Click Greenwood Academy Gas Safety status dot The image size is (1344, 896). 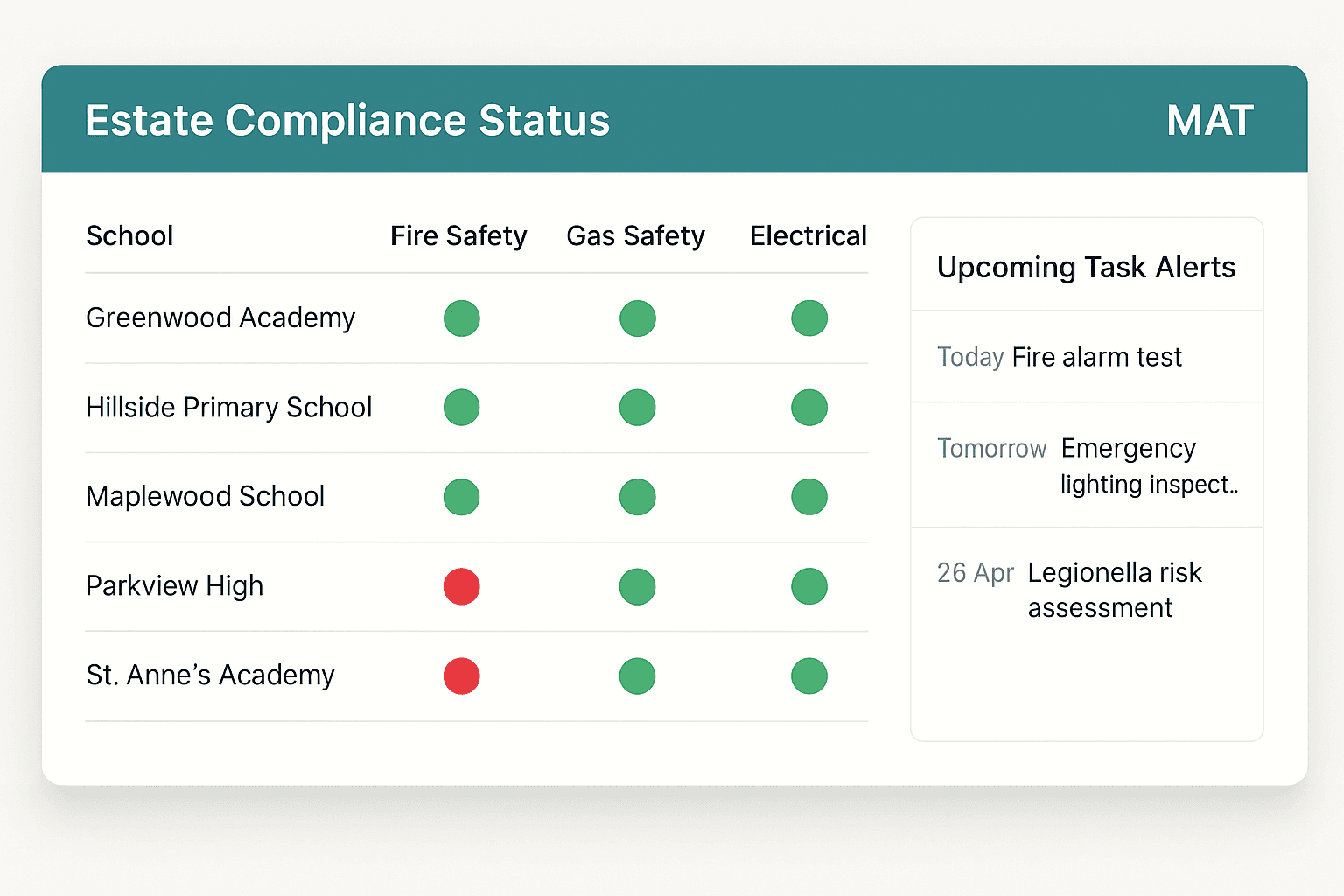pos(637,318)
